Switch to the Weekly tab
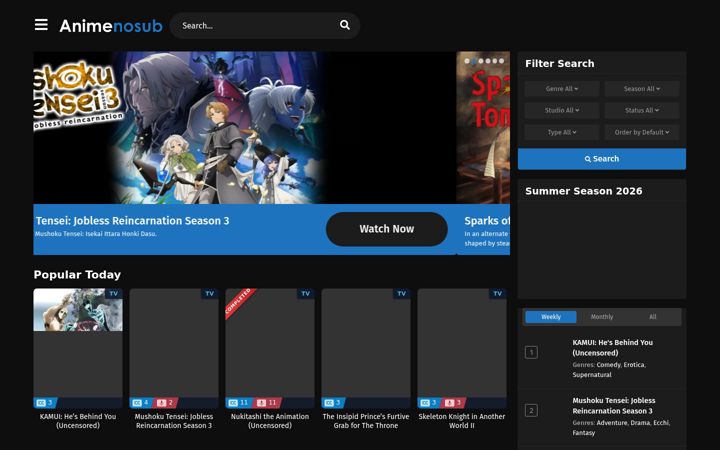The width and height of the screenshot is (720, 450). (551, 317)
